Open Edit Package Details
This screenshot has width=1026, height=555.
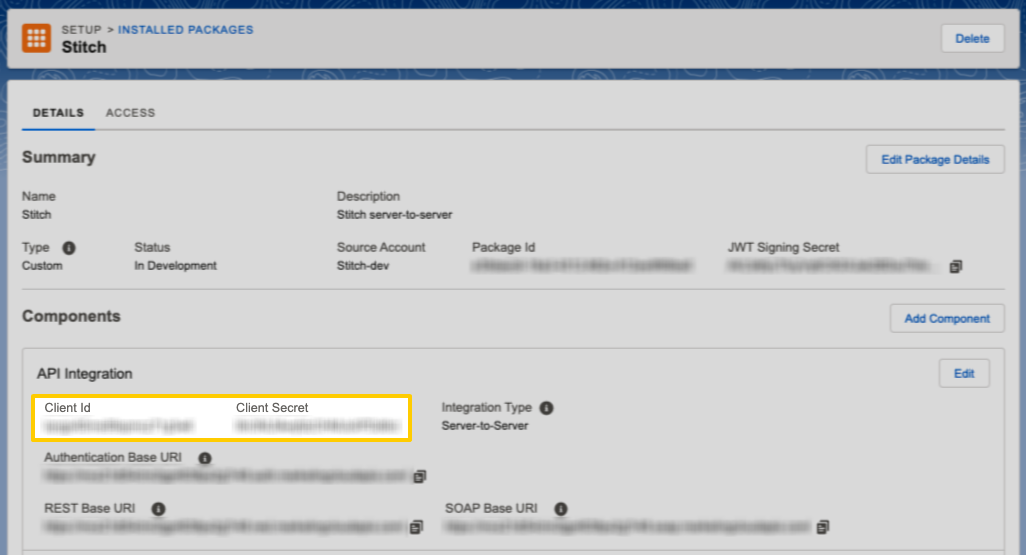(x=935, y=160)
